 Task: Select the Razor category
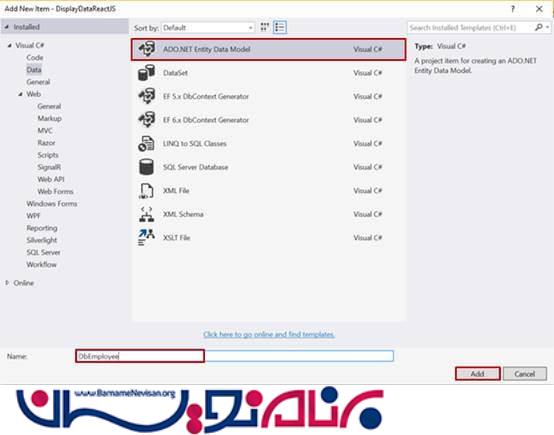[x=46, y=143]
